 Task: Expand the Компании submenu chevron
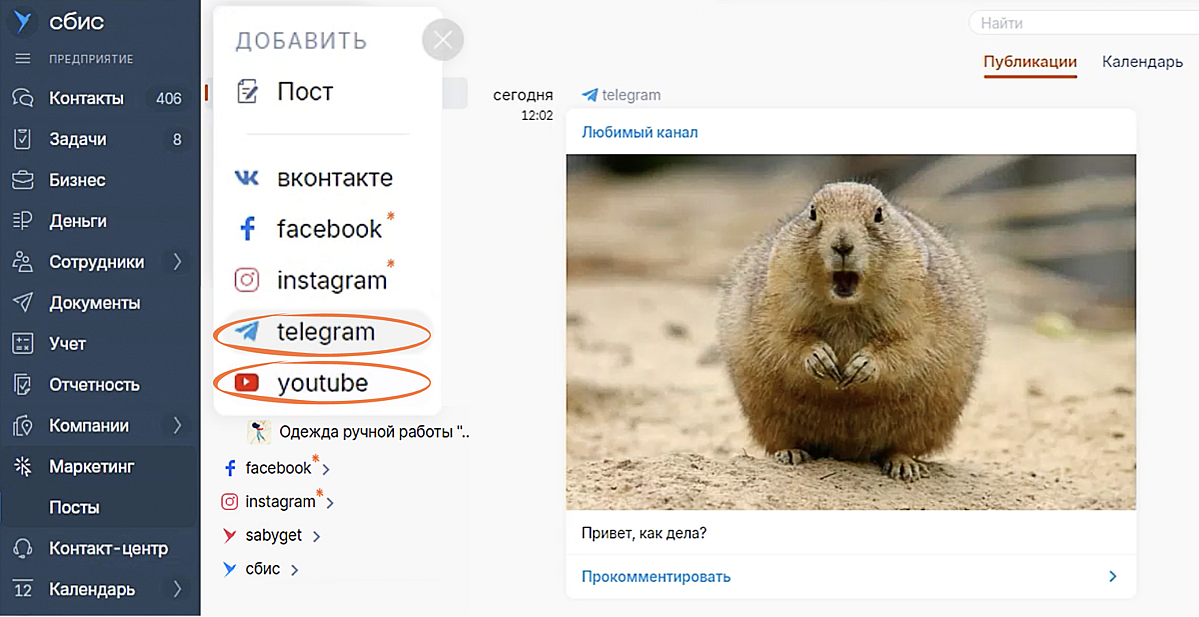178,426
